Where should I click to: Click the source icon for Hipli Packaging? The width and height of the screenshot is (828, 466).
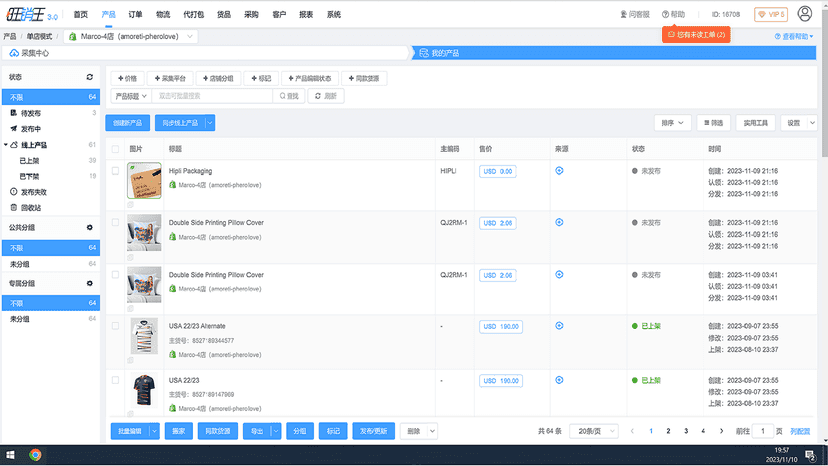(x=559, y=171)
